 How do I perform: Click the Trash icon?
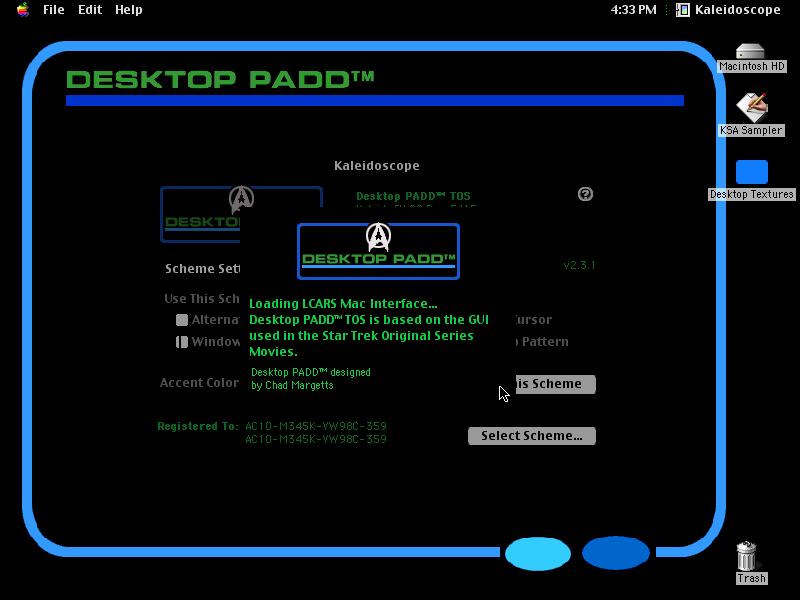pos(747,556)
